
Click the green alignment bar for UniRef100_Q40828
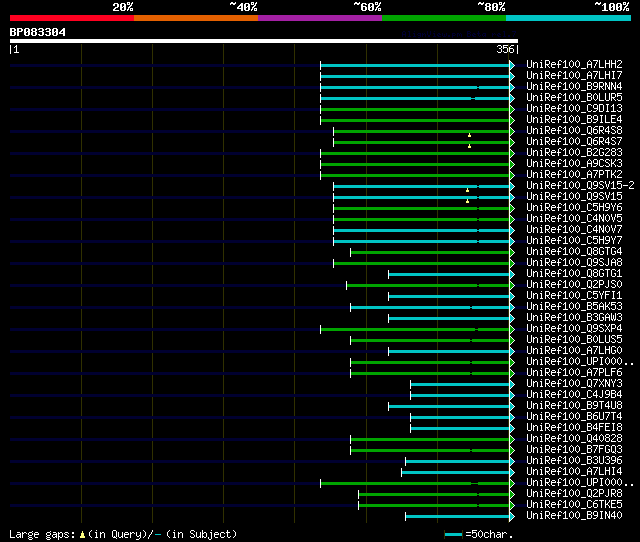click(430, 440)
